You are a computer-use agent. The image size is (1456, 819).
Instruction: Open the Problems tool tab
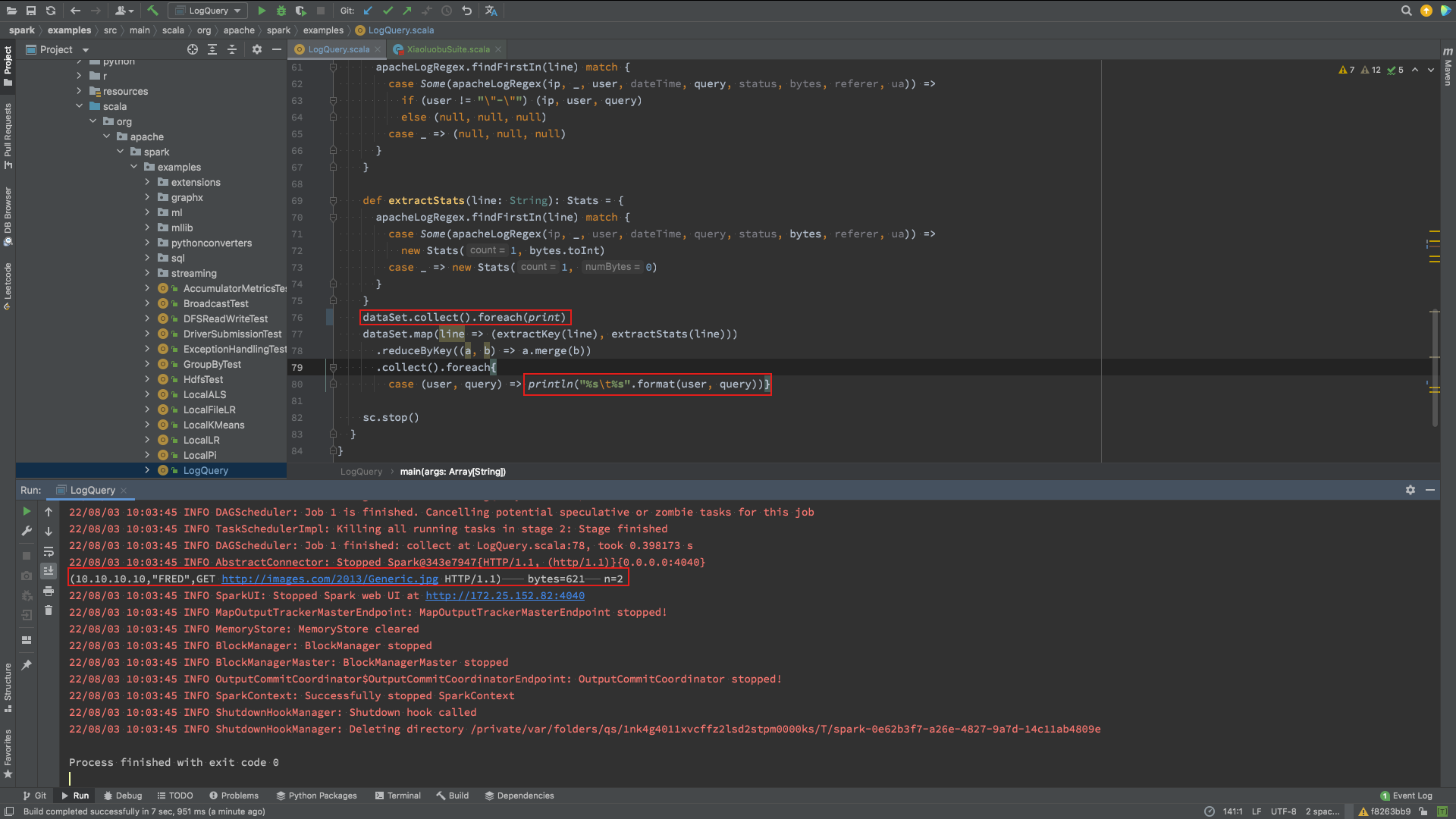[x=234, y=795]
